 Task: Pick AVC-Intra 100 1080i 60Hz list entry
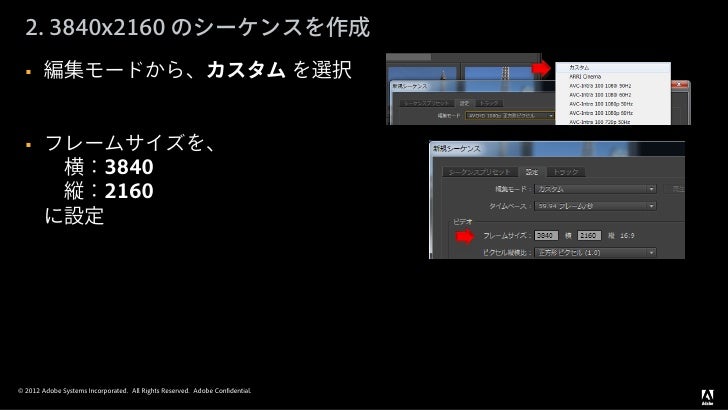point(613,95)
